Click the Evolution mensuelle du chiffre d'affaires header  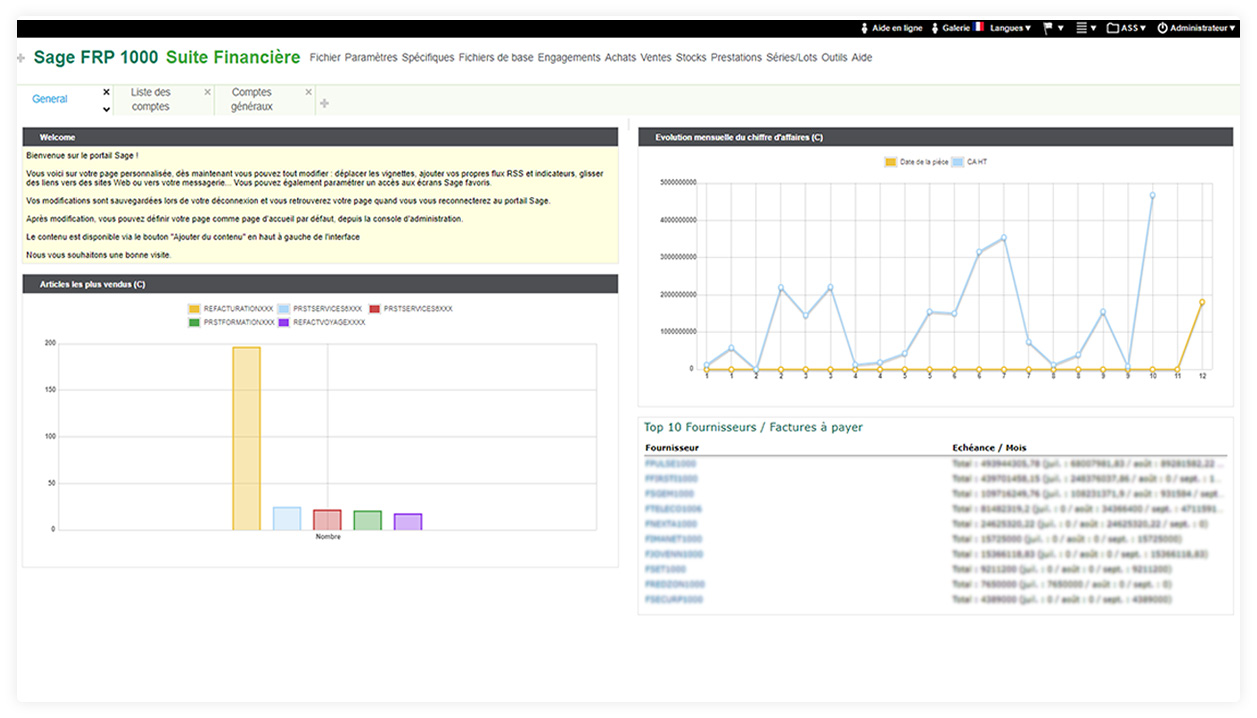[x=935, y=137]
